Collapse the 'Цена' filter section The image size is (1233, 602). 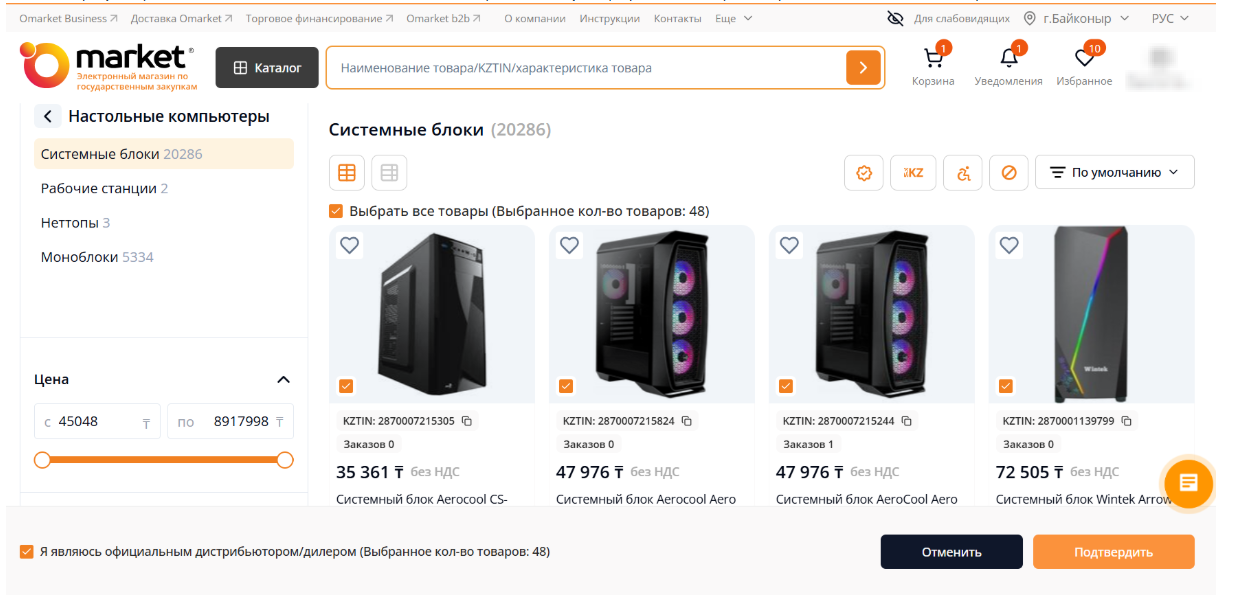click(x=283, y=380)
